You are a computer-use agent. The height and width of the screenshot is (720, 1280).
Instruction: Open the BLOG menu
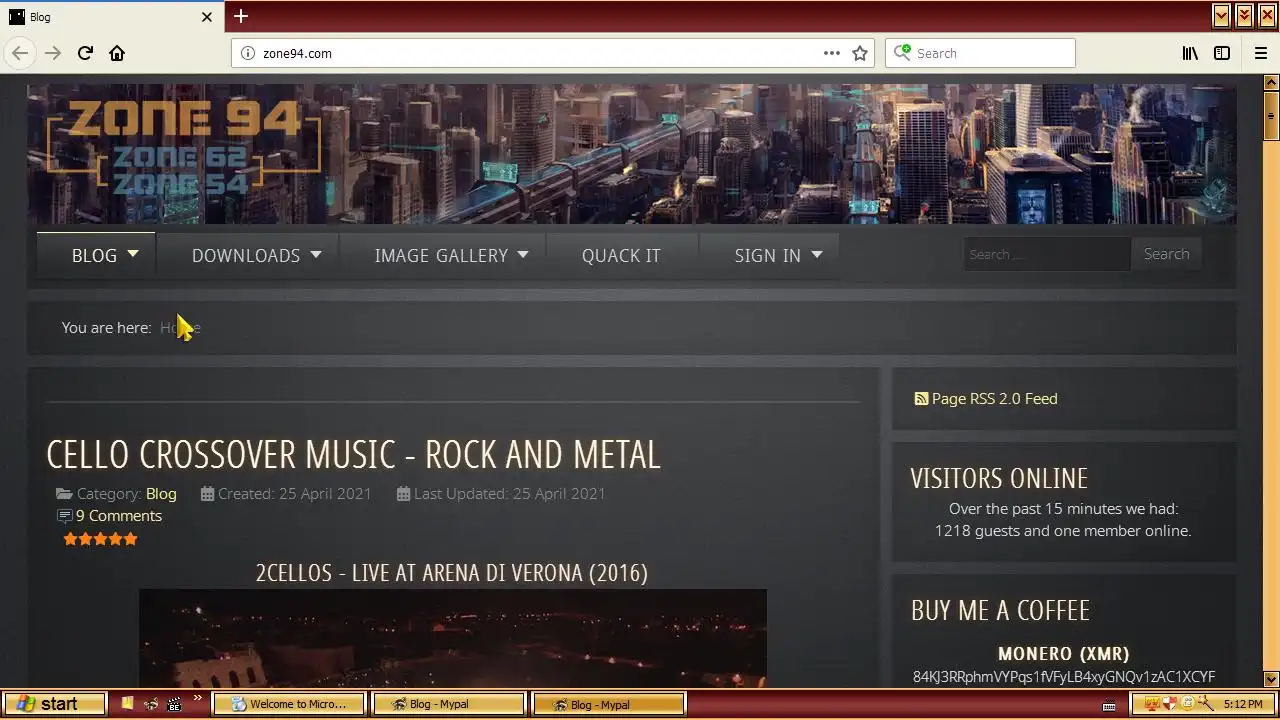95,256
